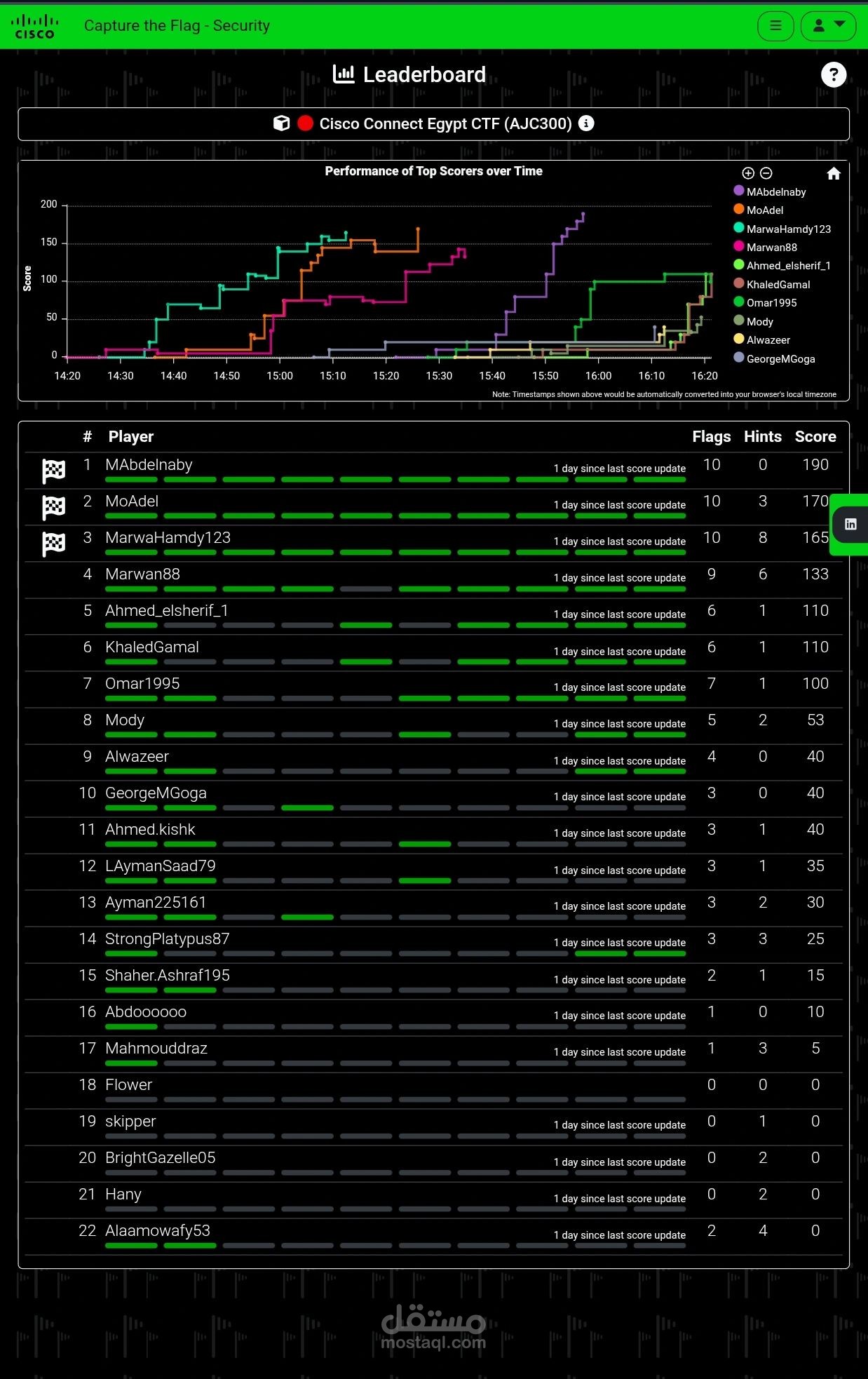Toggle KhaledGamal series in chart legend
Image resolution: width=868 pixels, height=1379 pixels.
772,284
